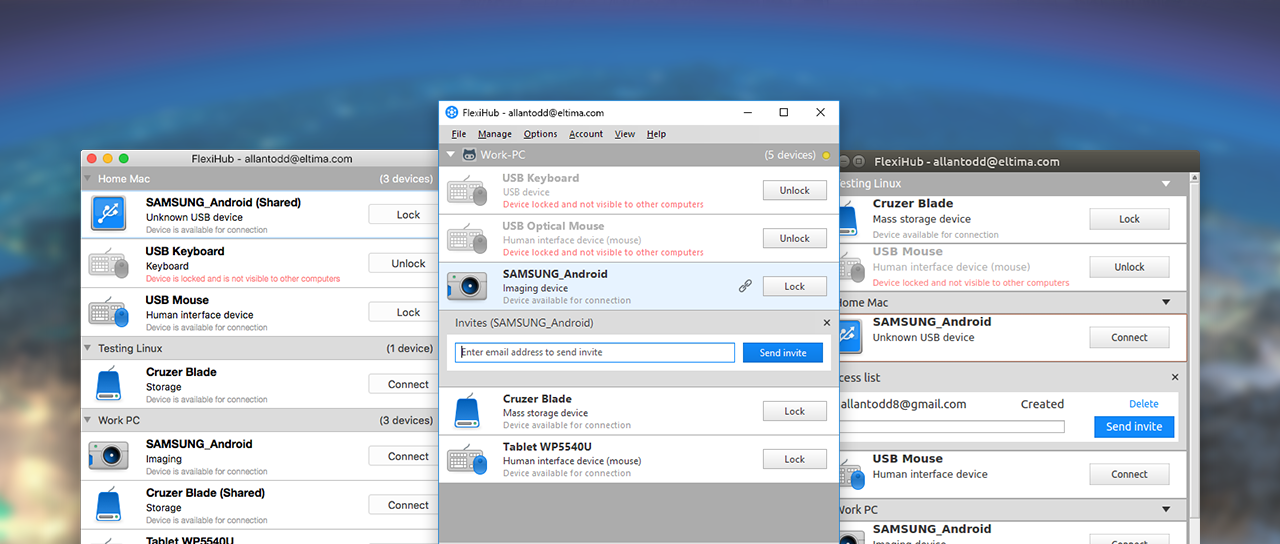Screen dimensions: 1280x544
Task: Open the Account menu
Action: (x=586, y=134)
